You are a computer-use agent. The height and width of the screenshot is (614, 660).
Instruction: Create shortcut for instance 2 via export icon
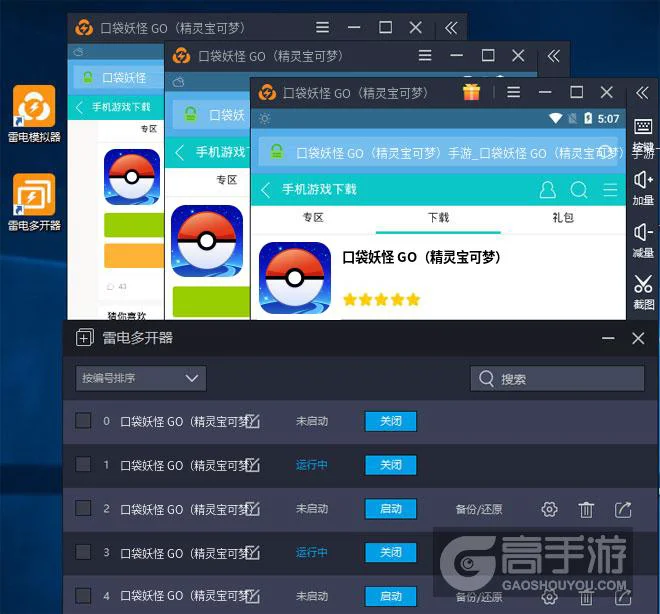tap(623, 510)
